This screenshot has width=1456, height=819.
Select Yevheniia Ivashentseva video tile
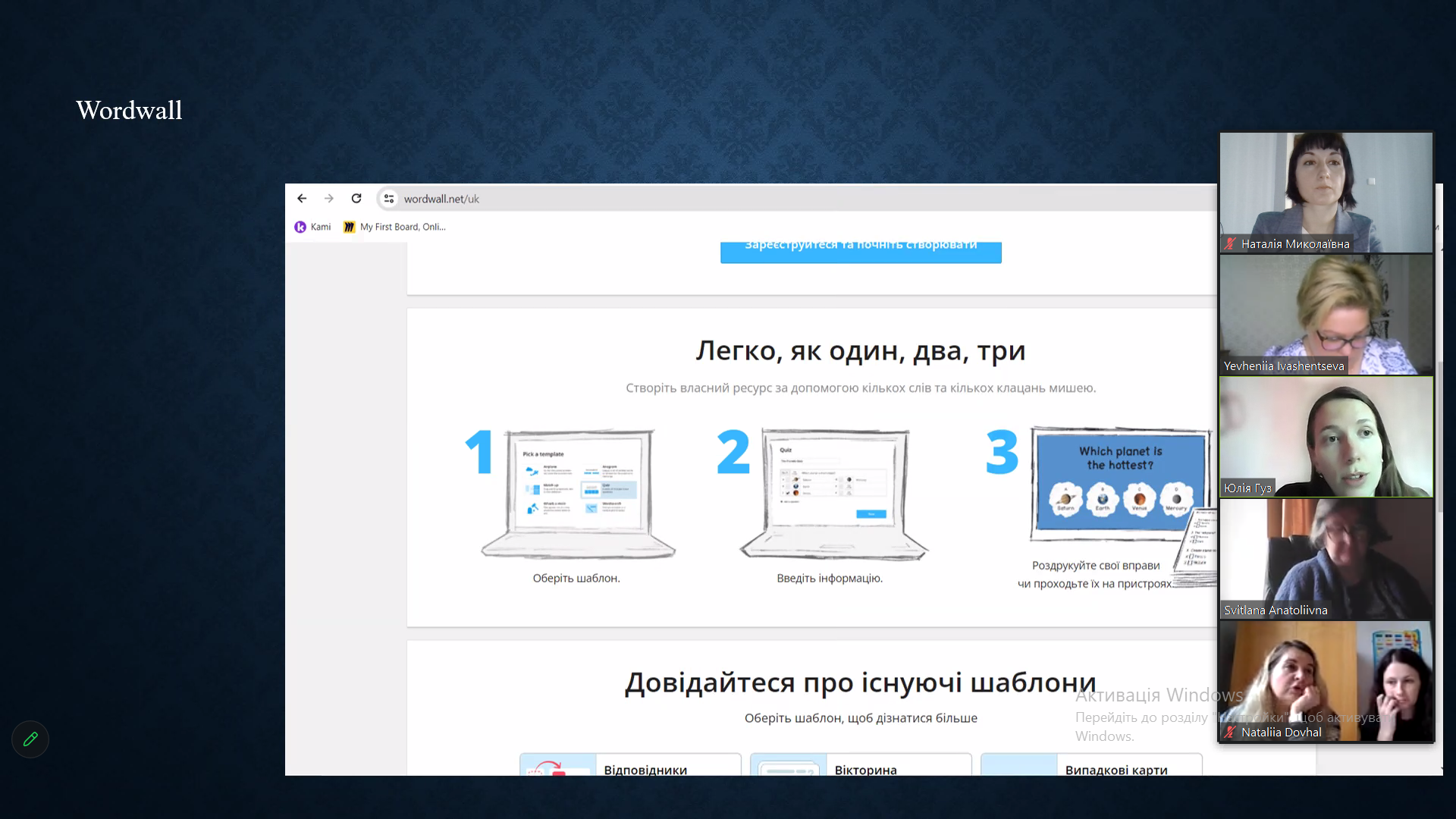[x=1326, y=315]
